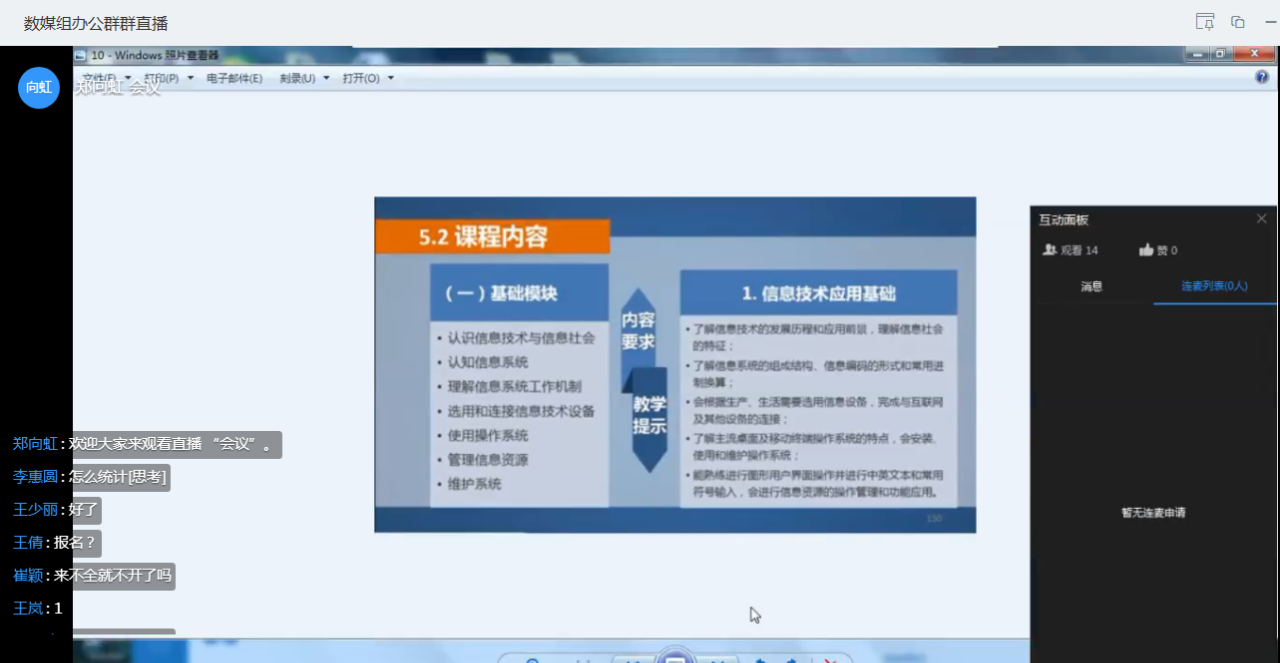Click the screen-share icon in the title bar
Image resolution: width=1280 pixels, height=663 pixels.
(x=1205, y=22)
